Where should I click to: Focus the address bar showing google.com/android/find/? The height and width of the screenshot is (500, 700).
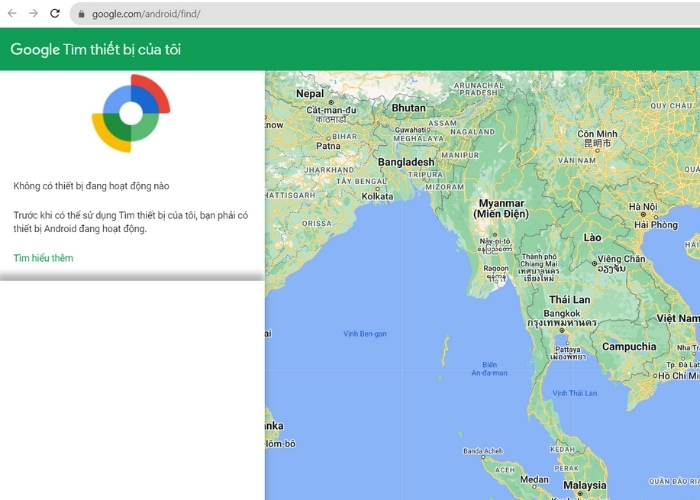384,14
